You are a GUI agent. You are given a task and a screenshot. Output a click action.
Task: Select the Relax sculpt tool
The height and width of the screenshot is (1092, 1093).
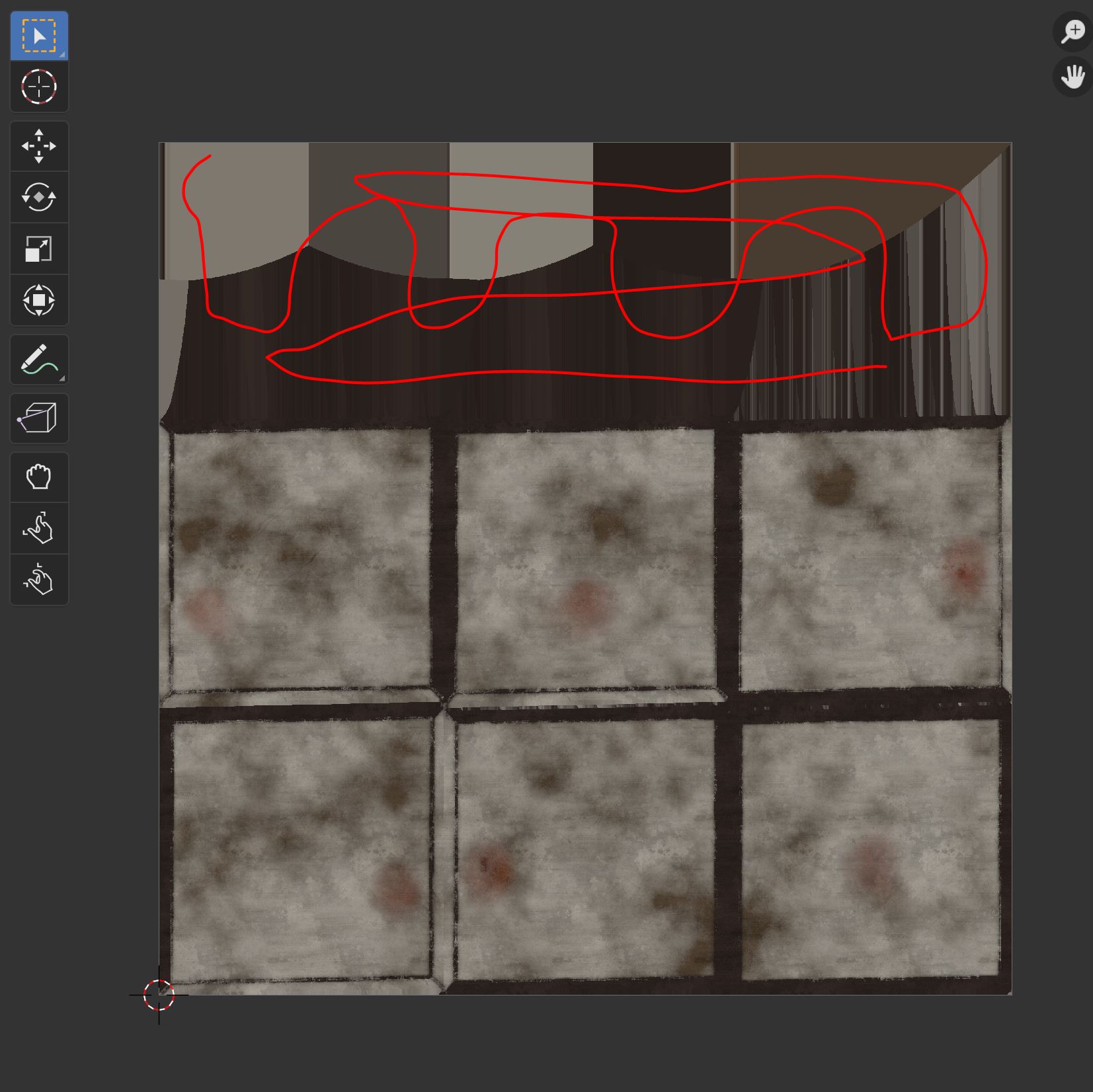39,528
